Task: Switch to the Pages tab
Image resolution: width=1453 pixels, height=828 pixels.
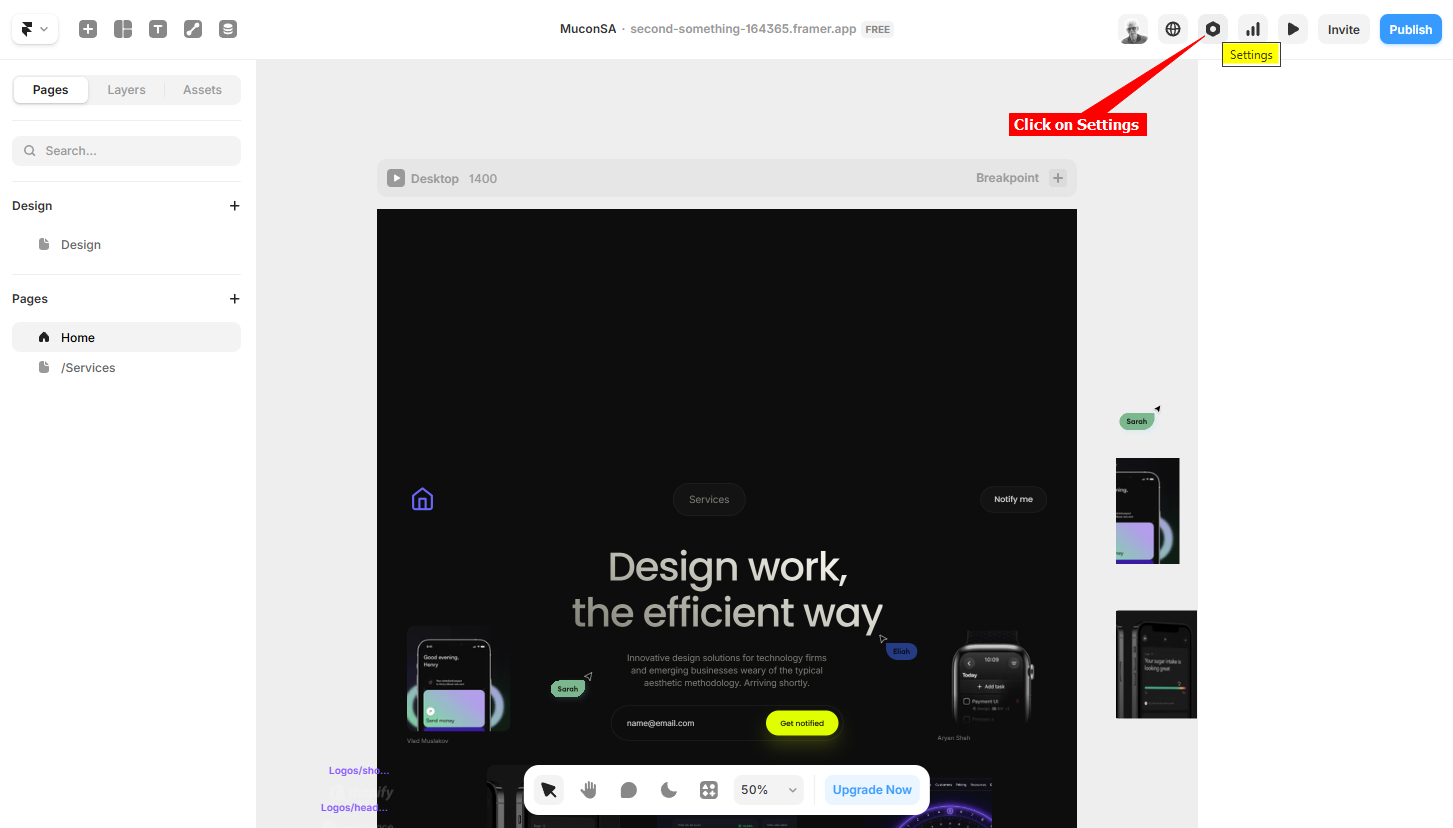Action: click(x=51, y=90)
